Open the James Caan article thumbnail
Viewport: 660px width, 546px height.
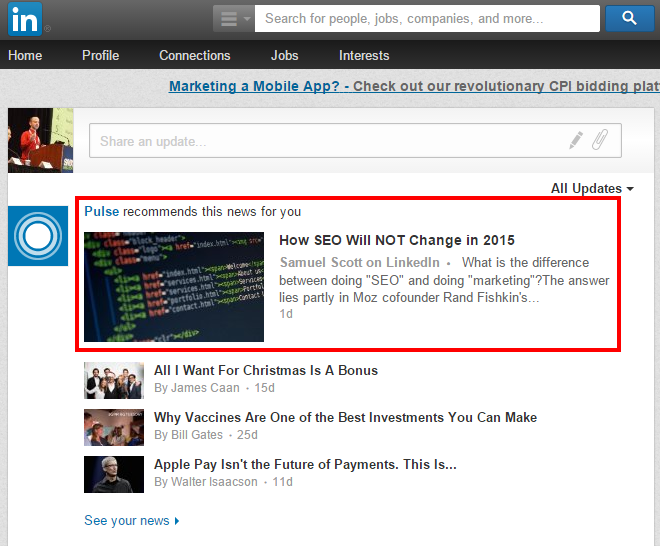click(x=114, y=381)
